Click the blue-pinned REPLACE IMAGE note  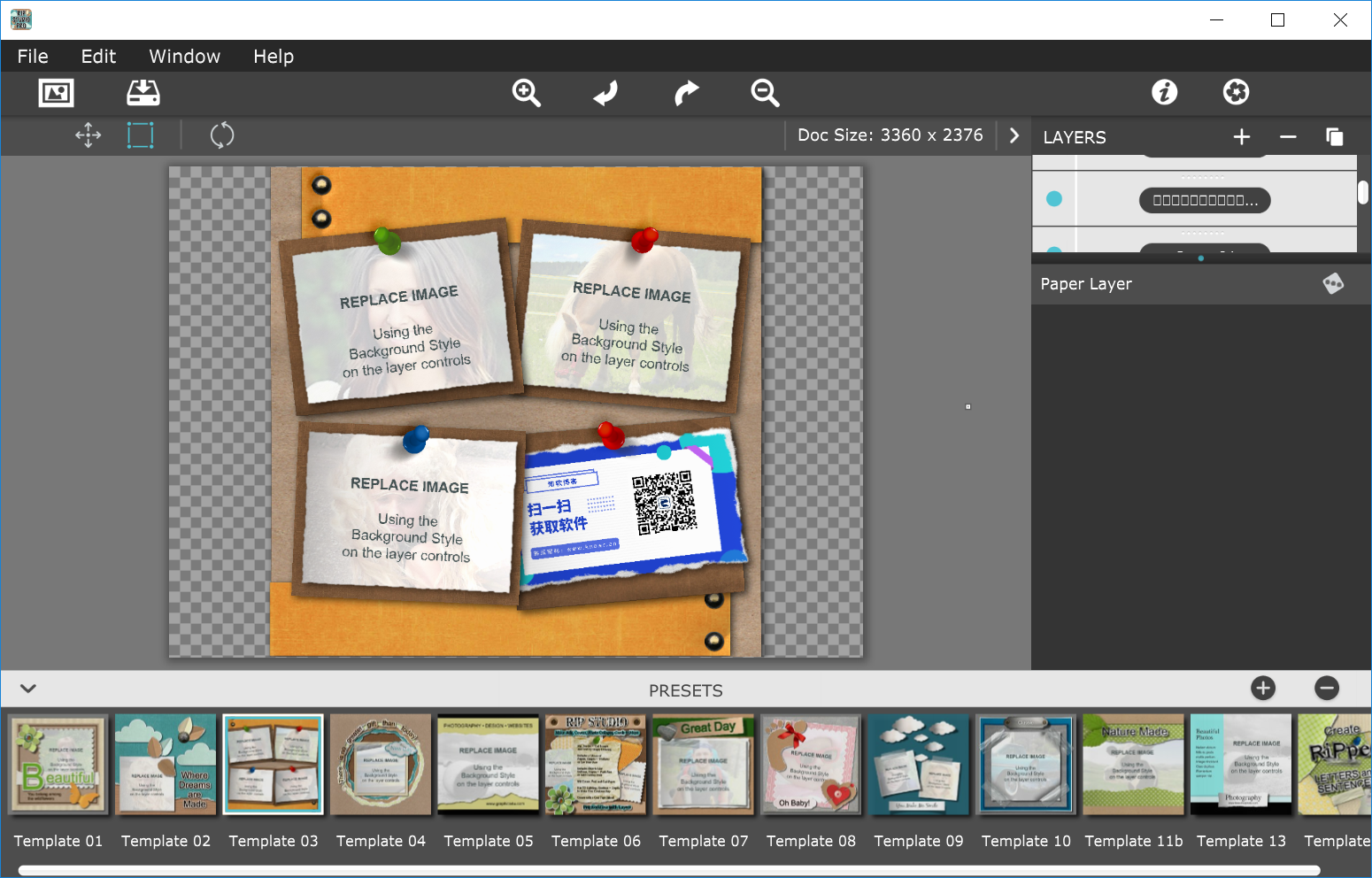[407, 514]
